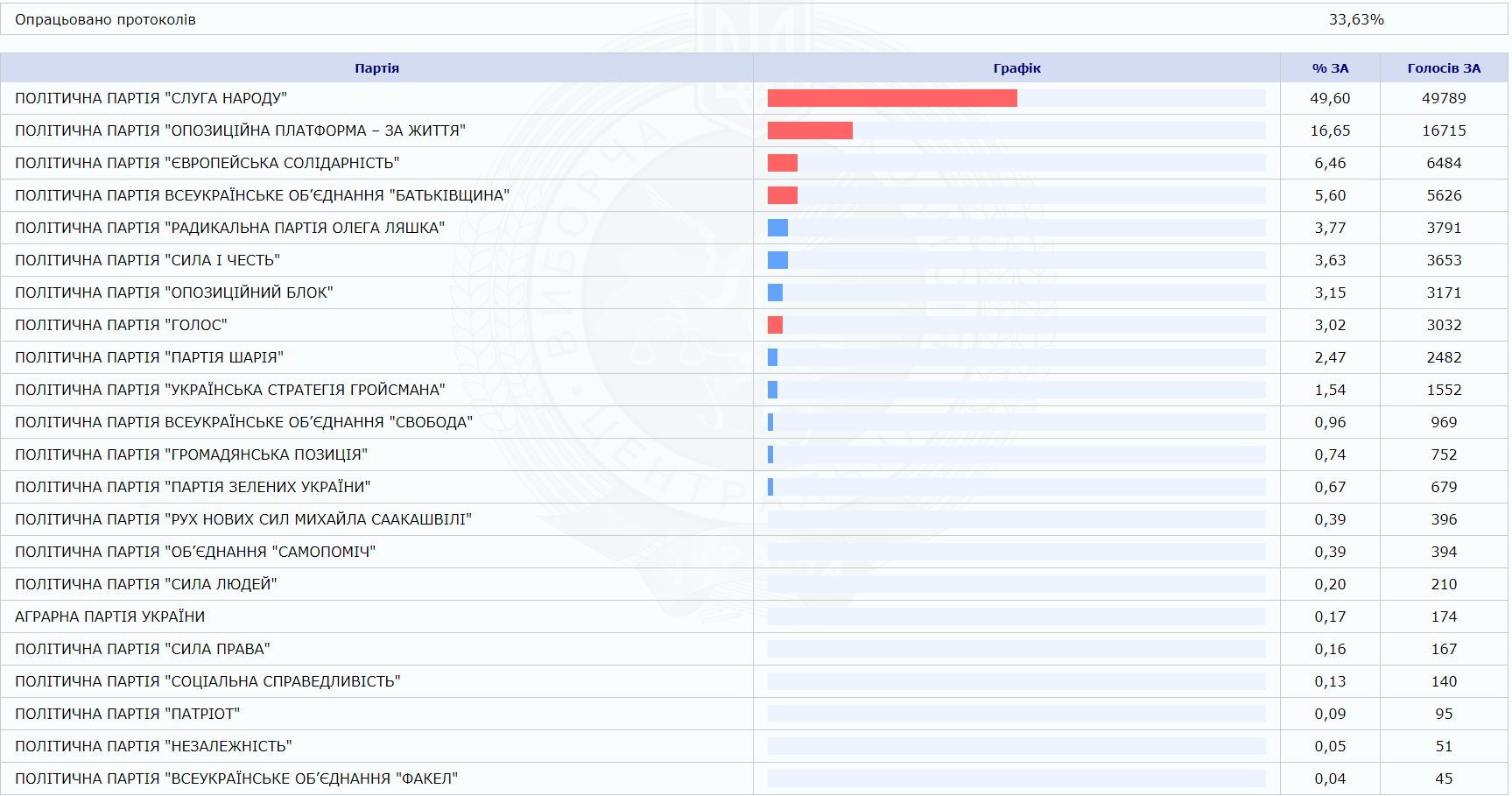Viewport: 1512px width, 796px height.
Task: Click the 49,60 percentage for "СЛУГА НАРОДУ"
Action: click(1330, 98)
